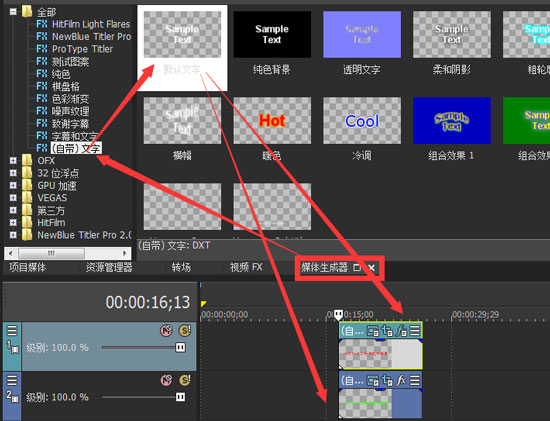
Task: Open generated media icon on track 1 clip
Action: click(373, 330)
